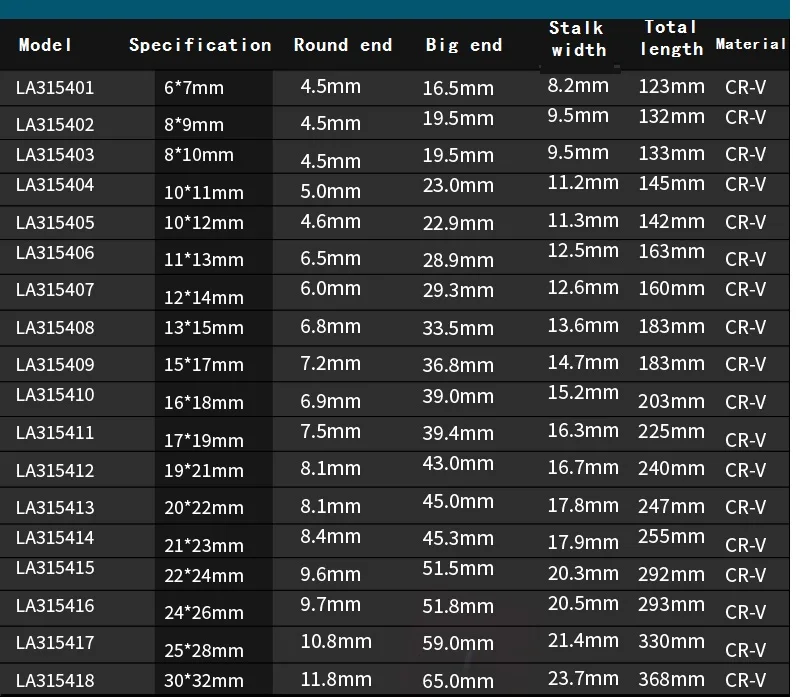The height and width of the screenshot is (697, 805).
Task: Select model LA315414 cell
Action: (55, 538)
